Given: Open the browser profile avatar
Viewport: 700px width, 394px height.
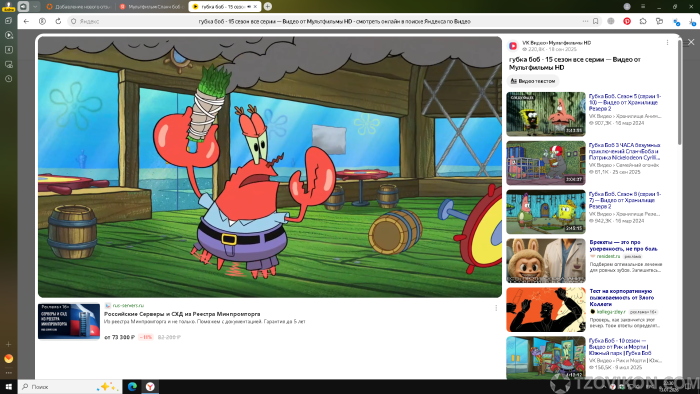Looking at the screenshot, I should point(627,6).
